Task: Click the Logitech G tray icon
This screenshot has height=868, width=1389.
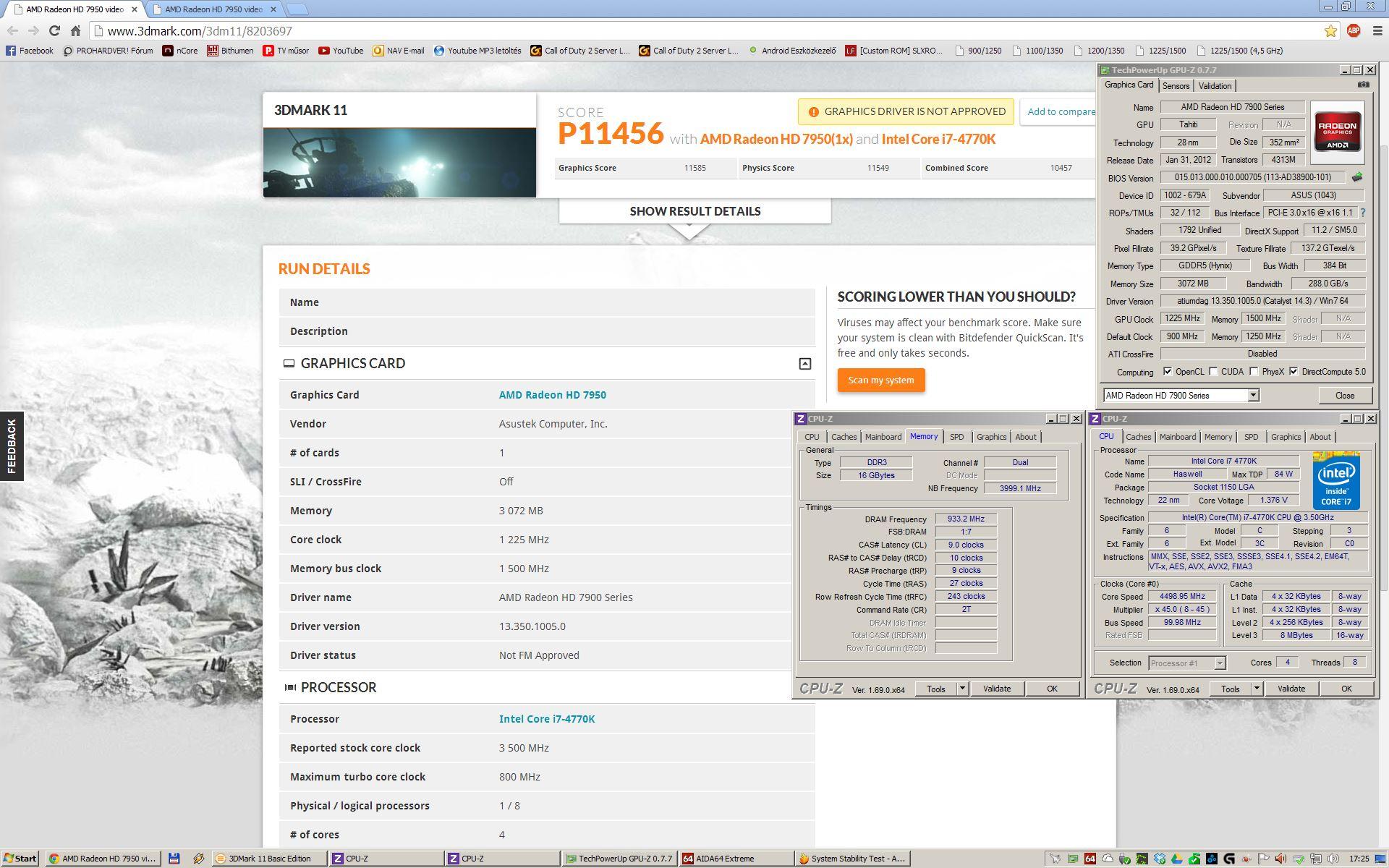Action: pos(1229,859)
